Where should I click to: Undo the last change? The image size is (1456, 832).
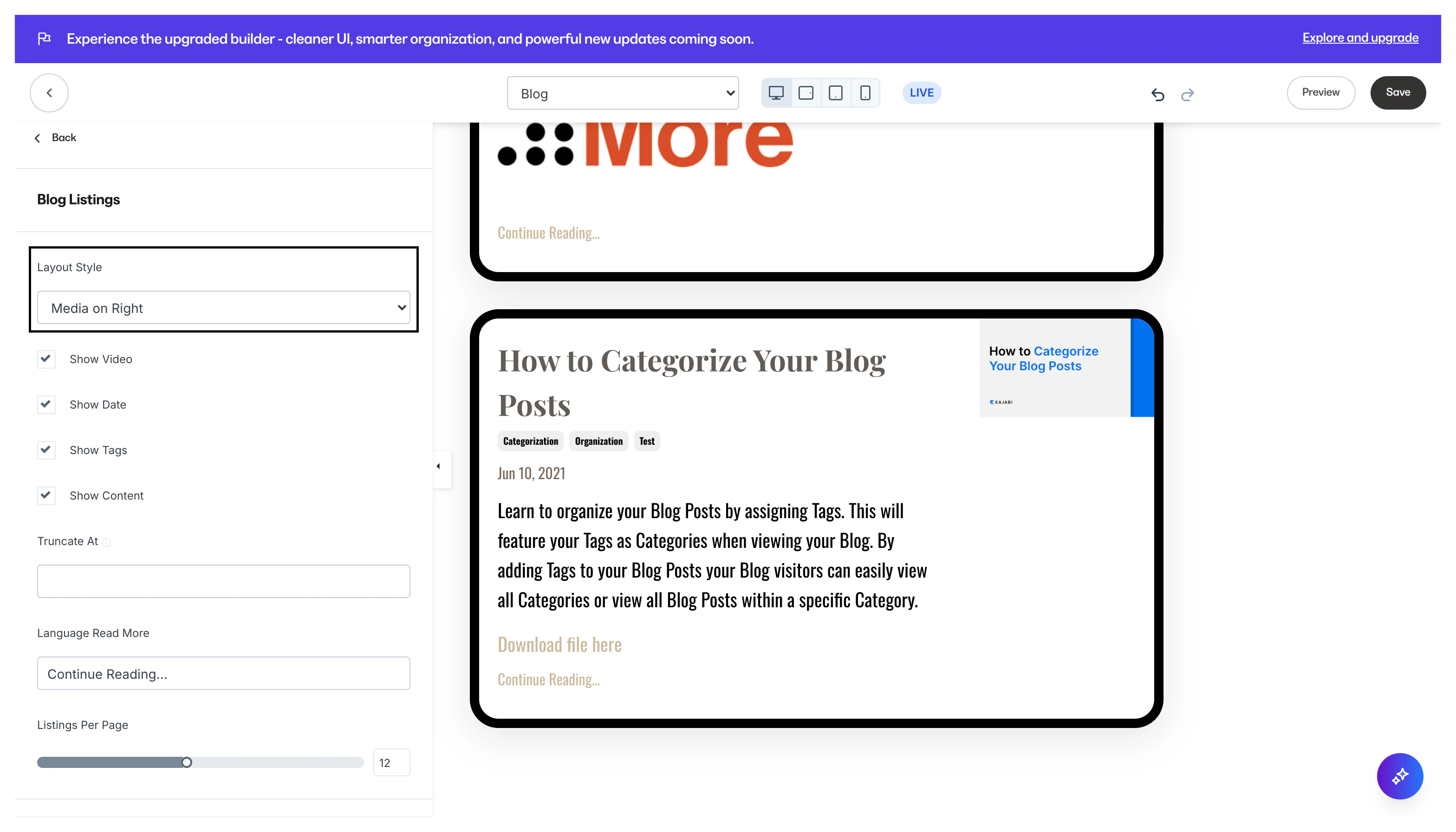pyautogui.click(x=1158, y=95)
